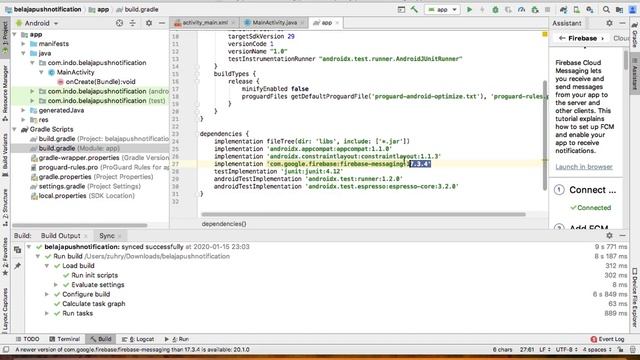Open the Android profiler gauge icon
640x360 pixels.
pyautogui.click(x=521, y=9)
